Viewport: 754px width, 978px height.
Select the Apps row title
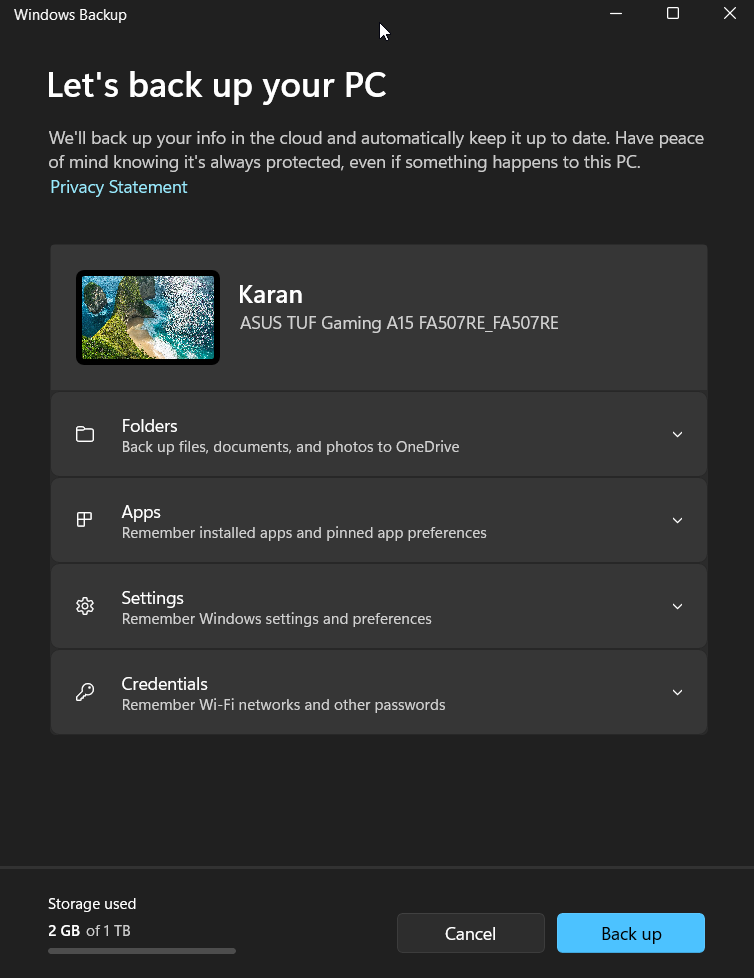pos(141,512)
